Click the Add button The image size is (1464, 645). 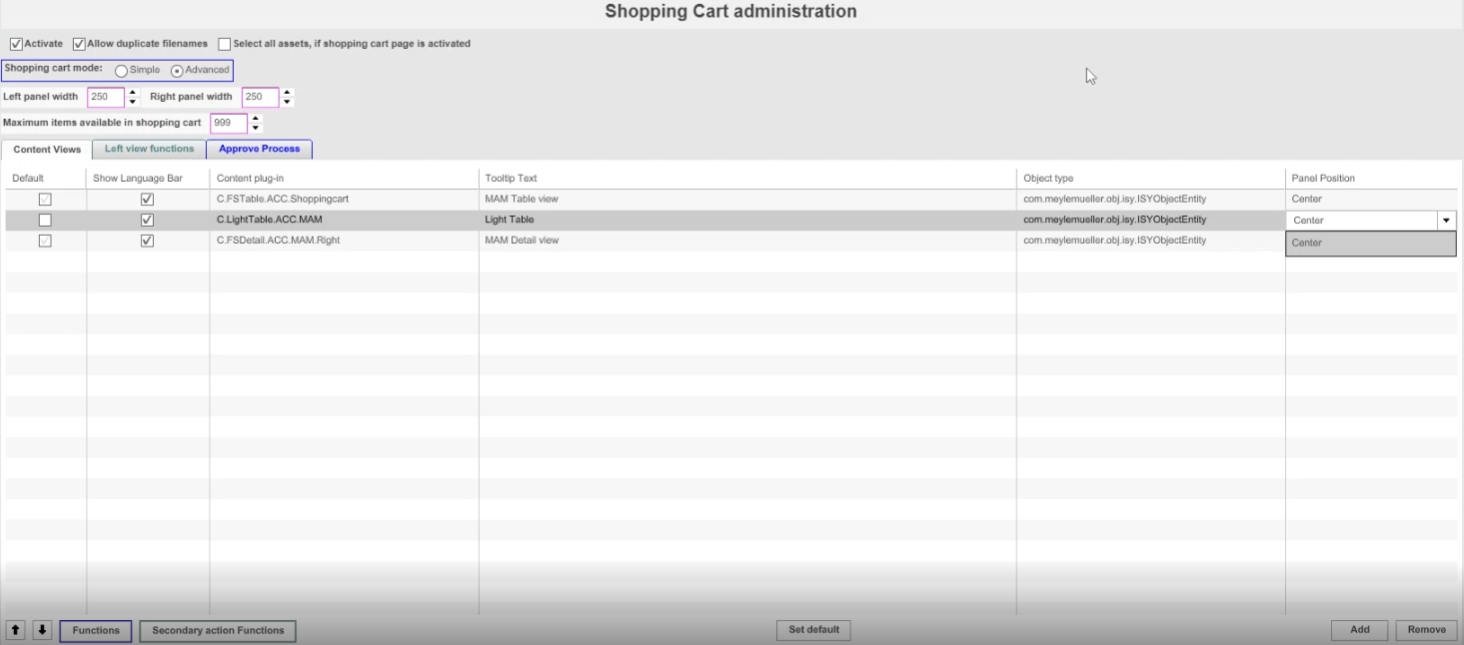coord(1359,630)
